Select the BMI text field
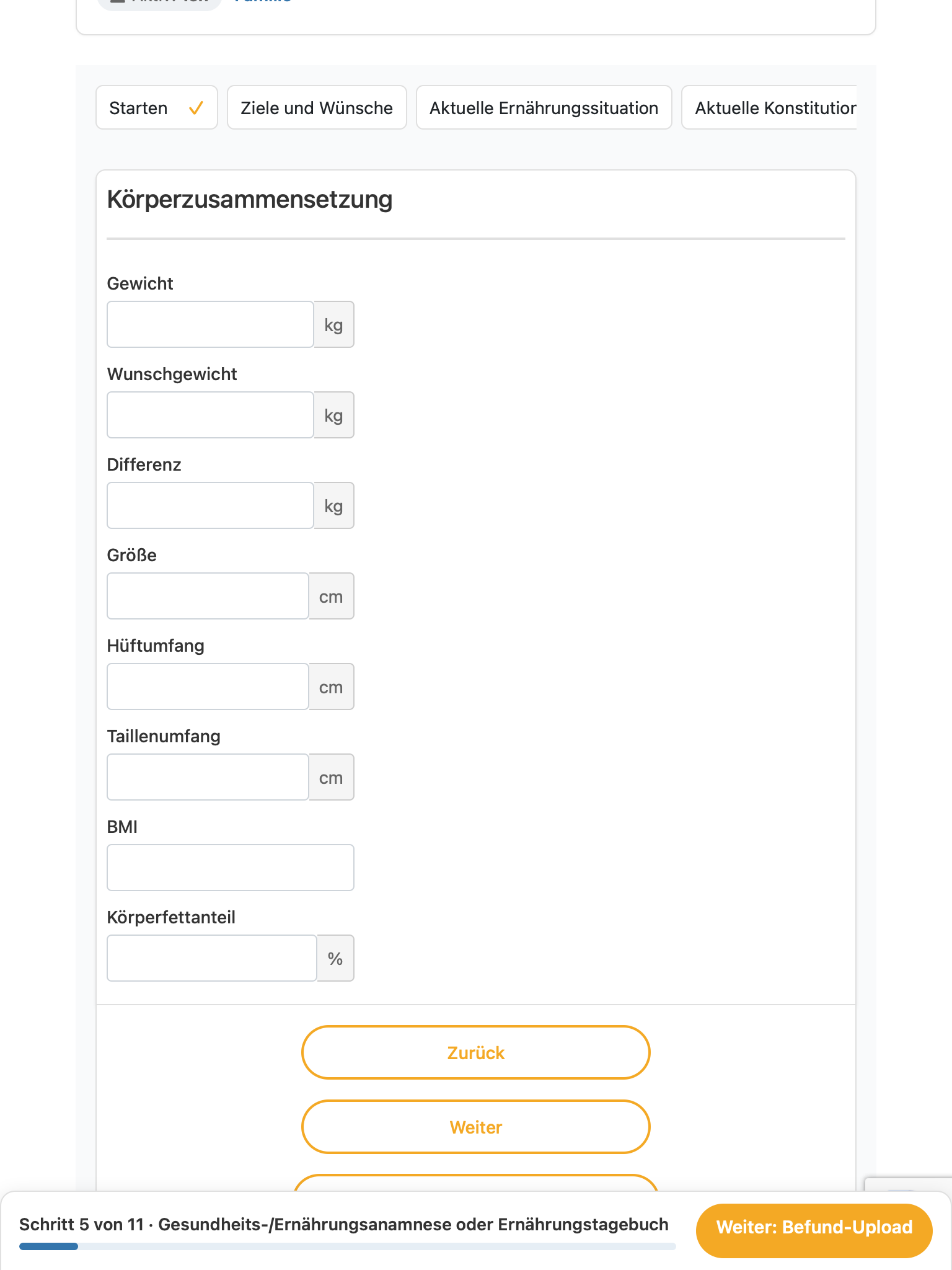The width and height of the screenshot is (952, 1270). pyautogui.click(x=231, y=868)
